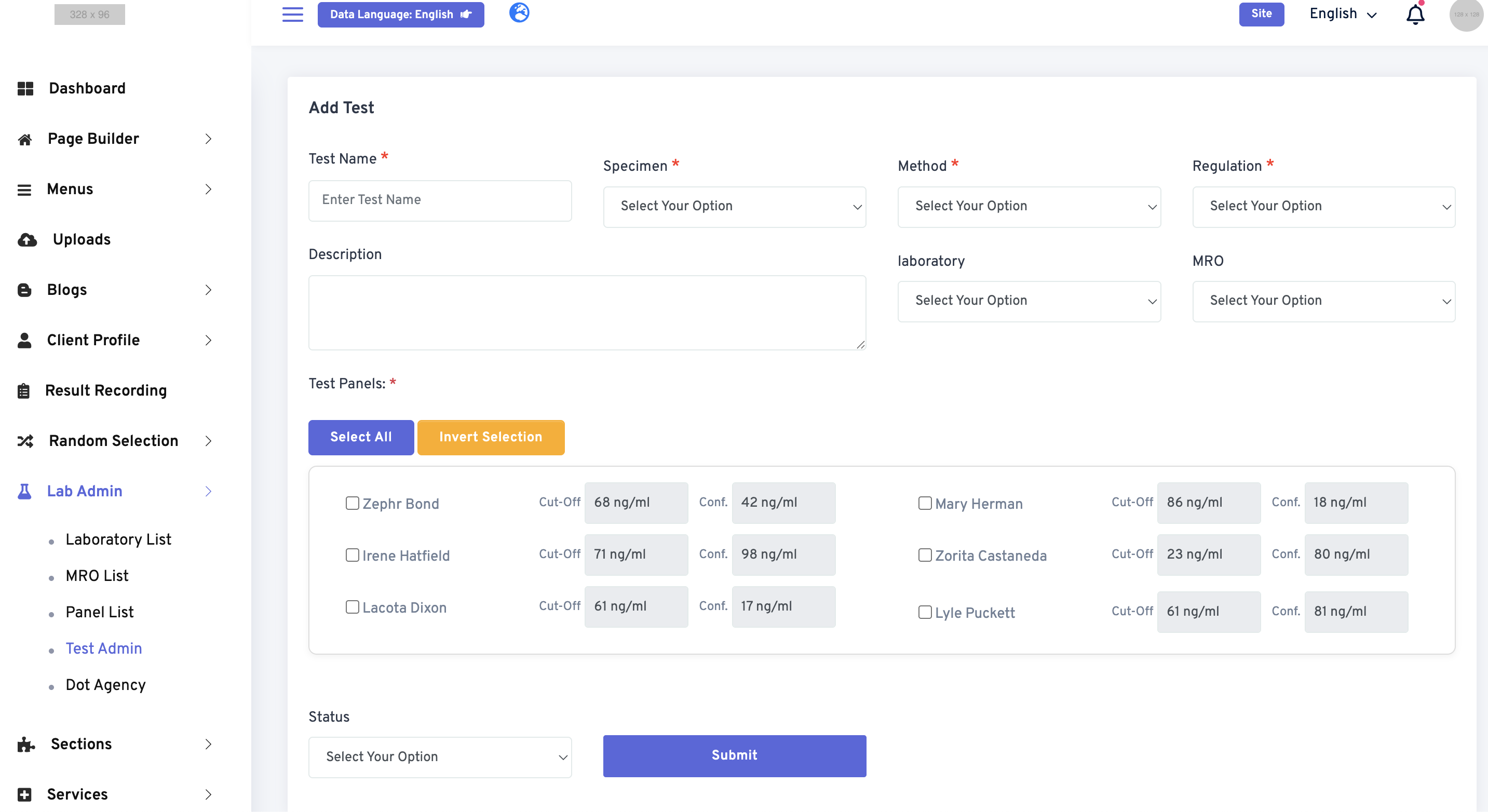
Task: Click the Result Recording clipboard icon
Action: tap(24, 391)
